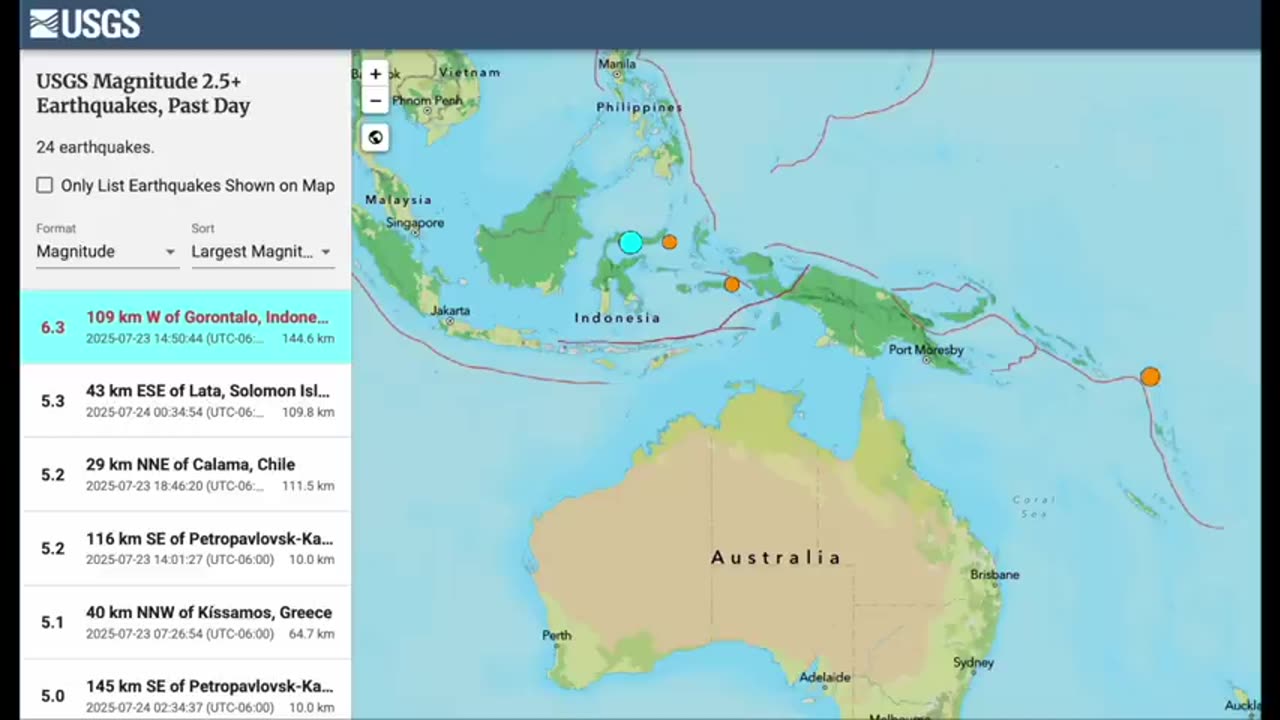Select the 5.2 NNE of Calama, Chile earthquake
Image resolution: width=1280 pixels, height=720 pixels.
[x=186, y=474]
